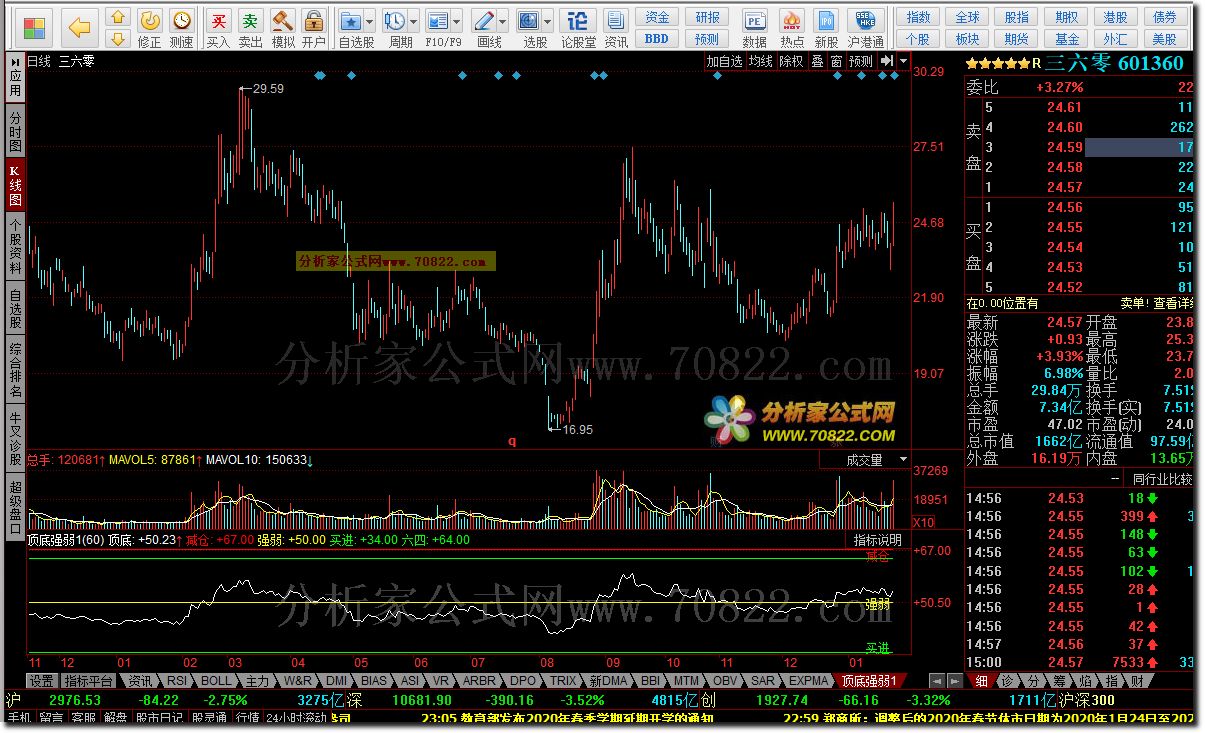This screenshot has width=1205, height=733.
Task: Open 个股资料 sidebar tab
Action: (x=15, y=245)
